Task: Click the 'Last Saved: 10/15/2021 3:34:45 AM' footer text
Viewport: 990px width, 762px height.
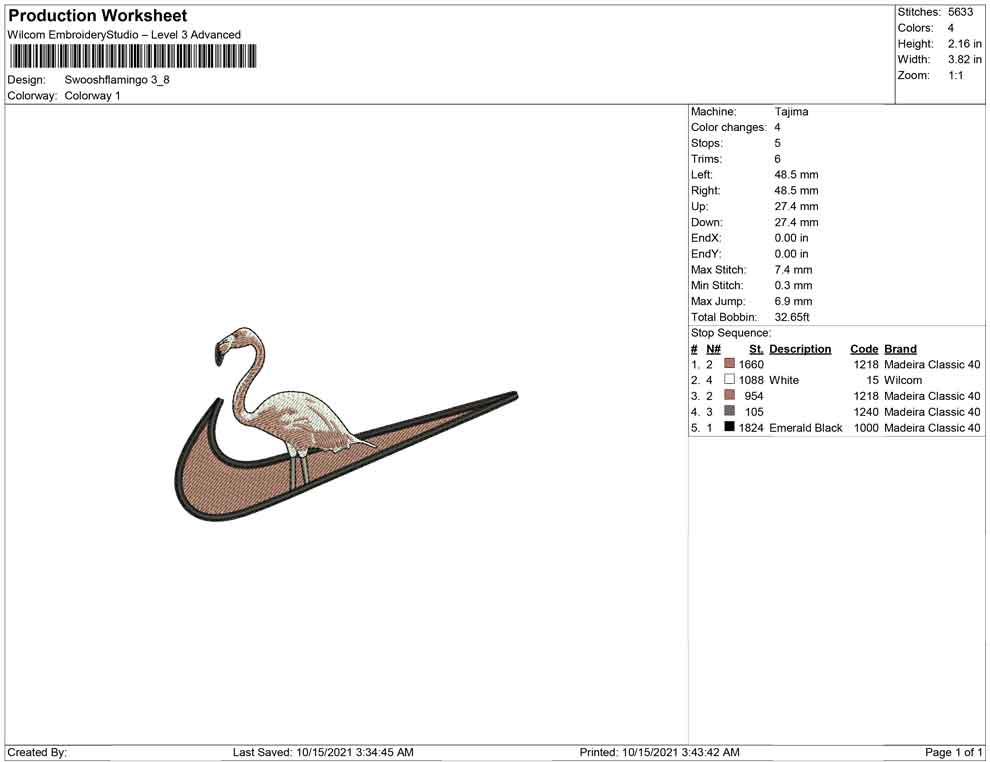Action: (x=323, y=752)
